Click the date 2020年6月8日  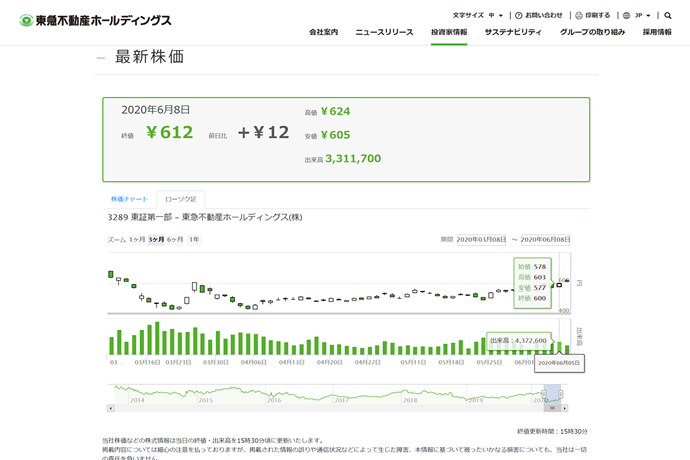[156, 110]
